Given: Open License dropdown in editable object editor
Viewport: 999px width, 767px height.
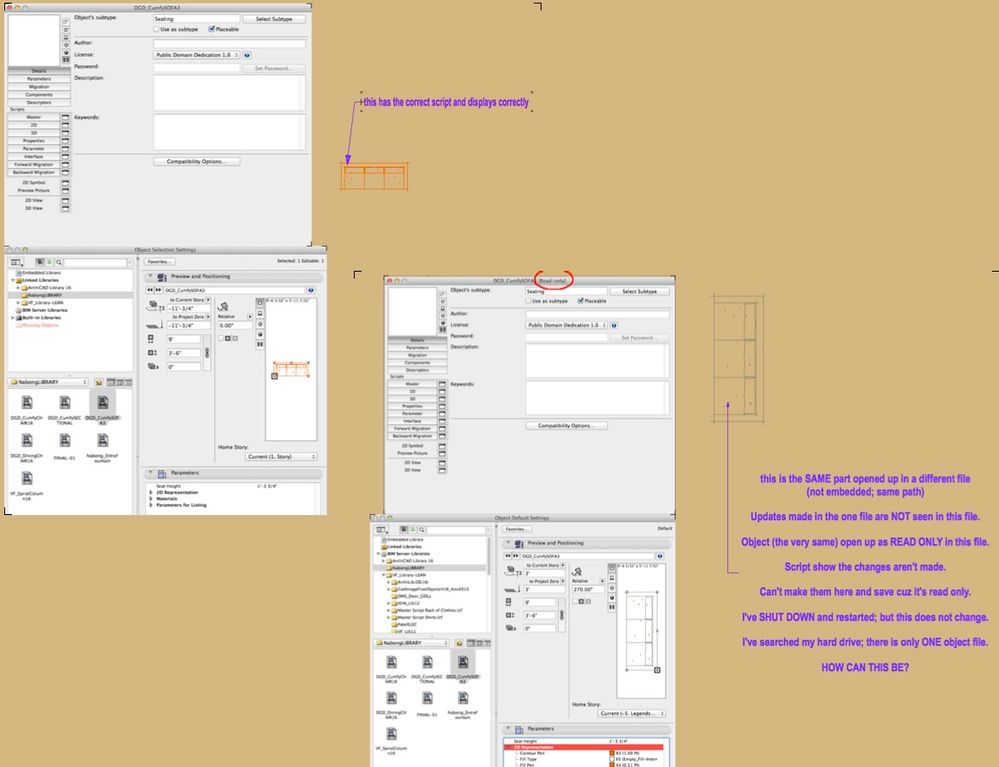Looking at the screenshot, I should tap(197, 55).
